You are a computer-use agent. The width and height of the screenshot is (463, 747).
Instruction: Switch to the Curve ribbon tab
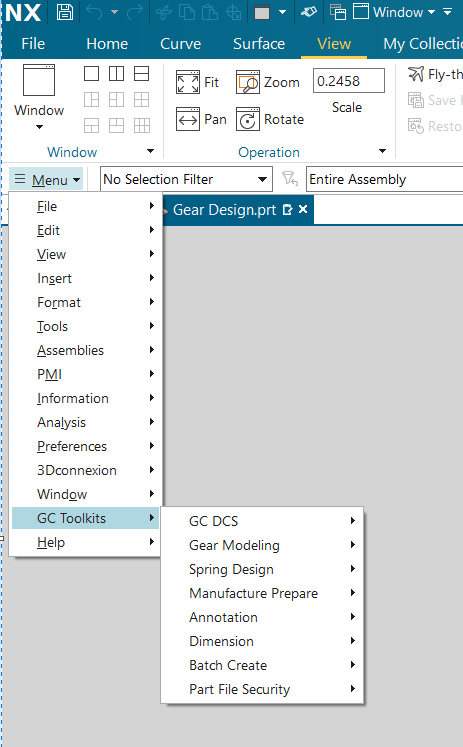(181, 44)
